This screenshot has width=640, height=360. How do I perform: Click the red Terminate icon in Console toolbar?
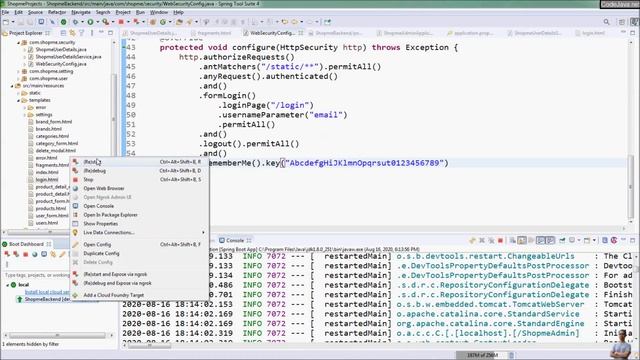(x=500, y=240)
